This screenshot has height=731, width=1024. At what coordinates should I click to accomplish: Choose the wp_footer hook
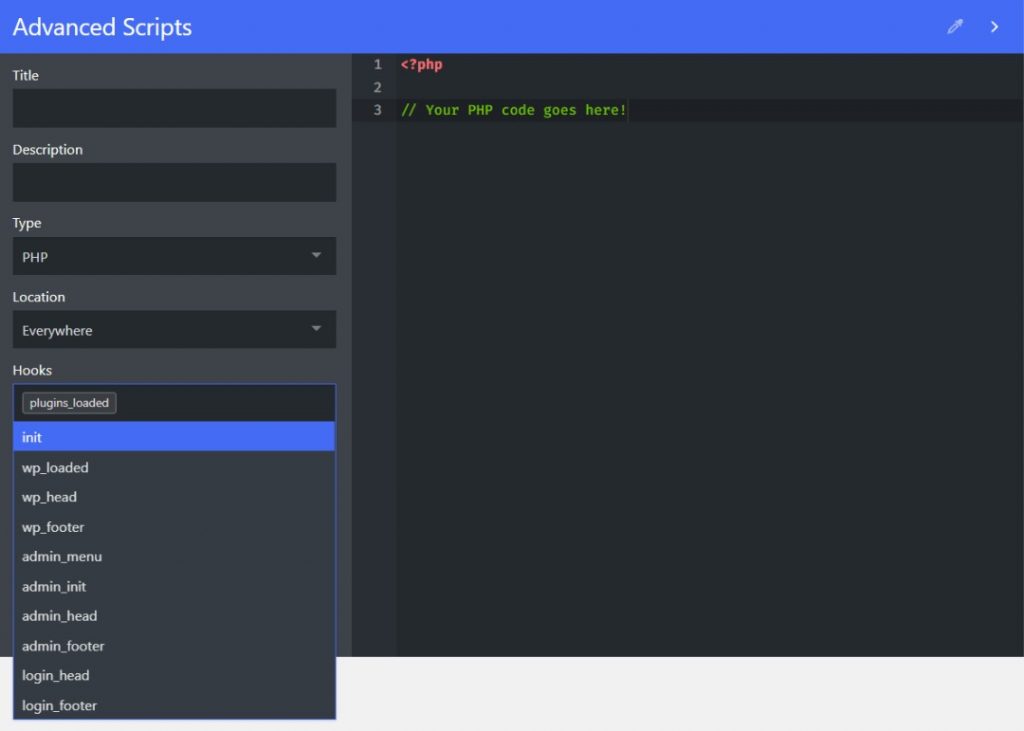coord(174,527)
